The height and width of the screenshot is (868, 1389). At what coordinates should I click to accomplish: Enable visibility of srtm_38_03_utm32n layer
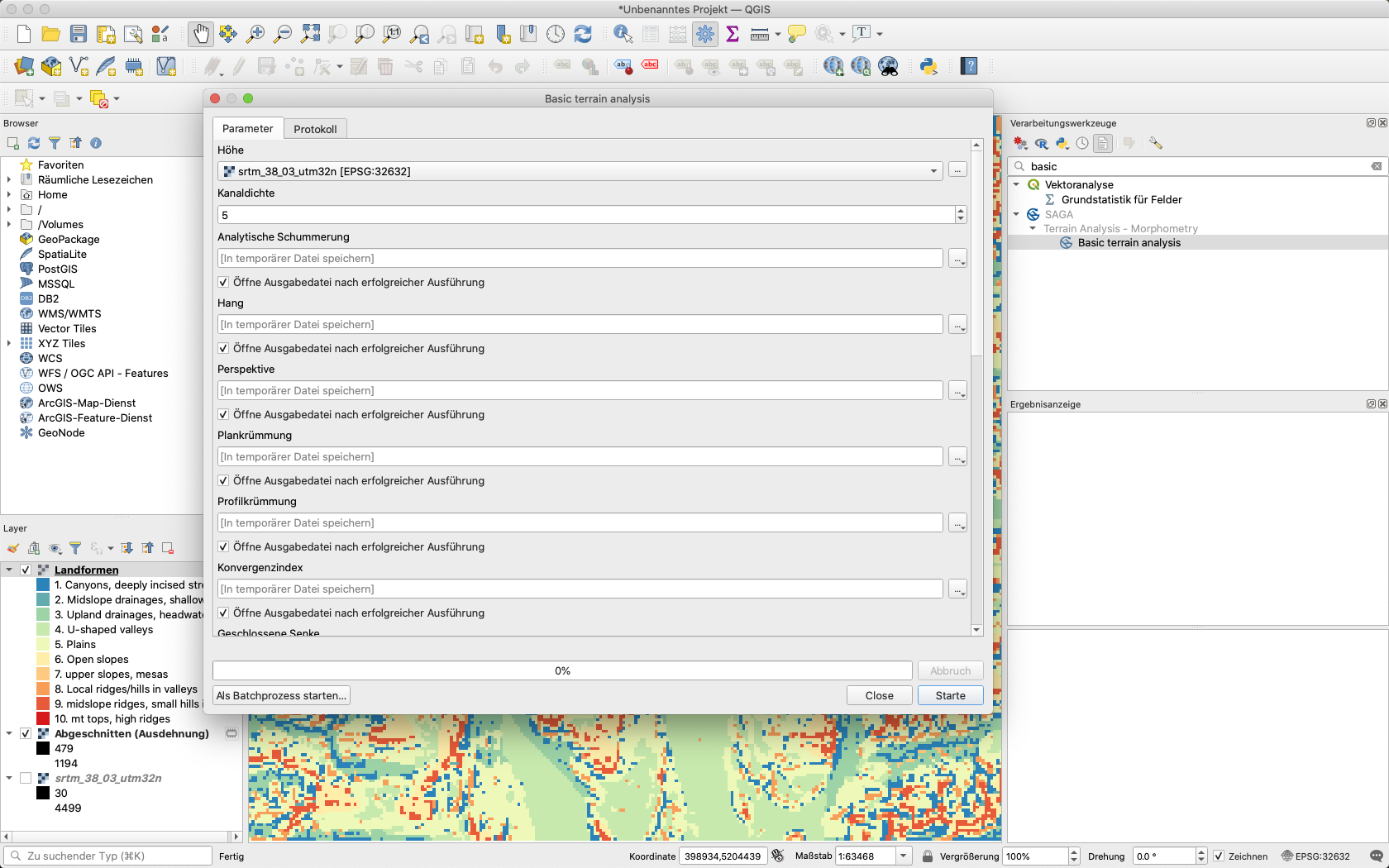pos(26,779)
